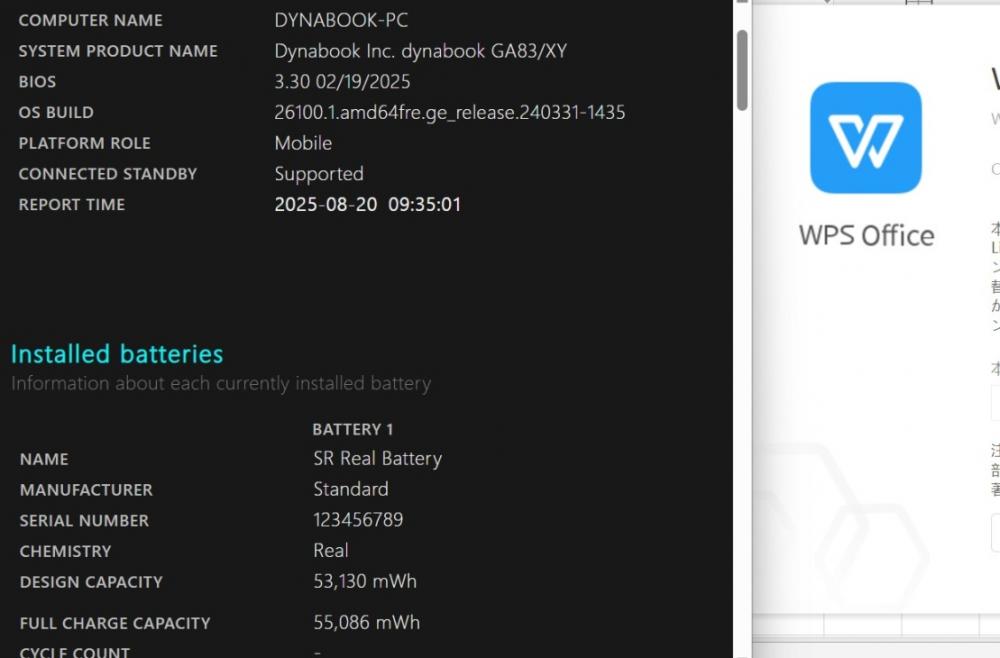The width and height of the screenshot is (1000, 658).
Task: Select the manufacturer value 'Standard'
Action: point(351,489)
